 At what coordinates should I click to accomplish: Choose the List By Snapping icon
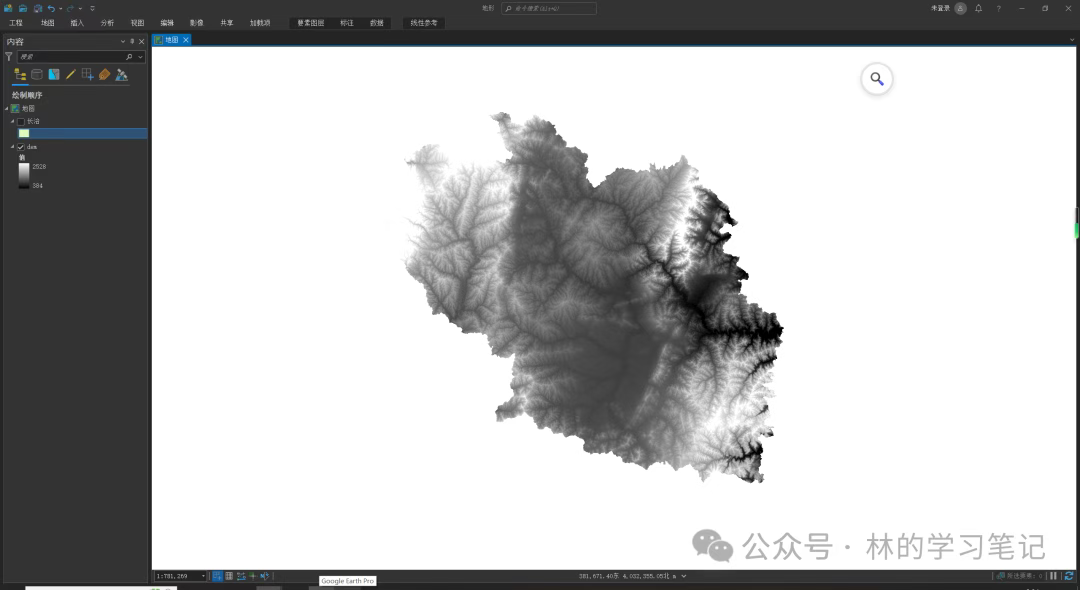[88, 74]
